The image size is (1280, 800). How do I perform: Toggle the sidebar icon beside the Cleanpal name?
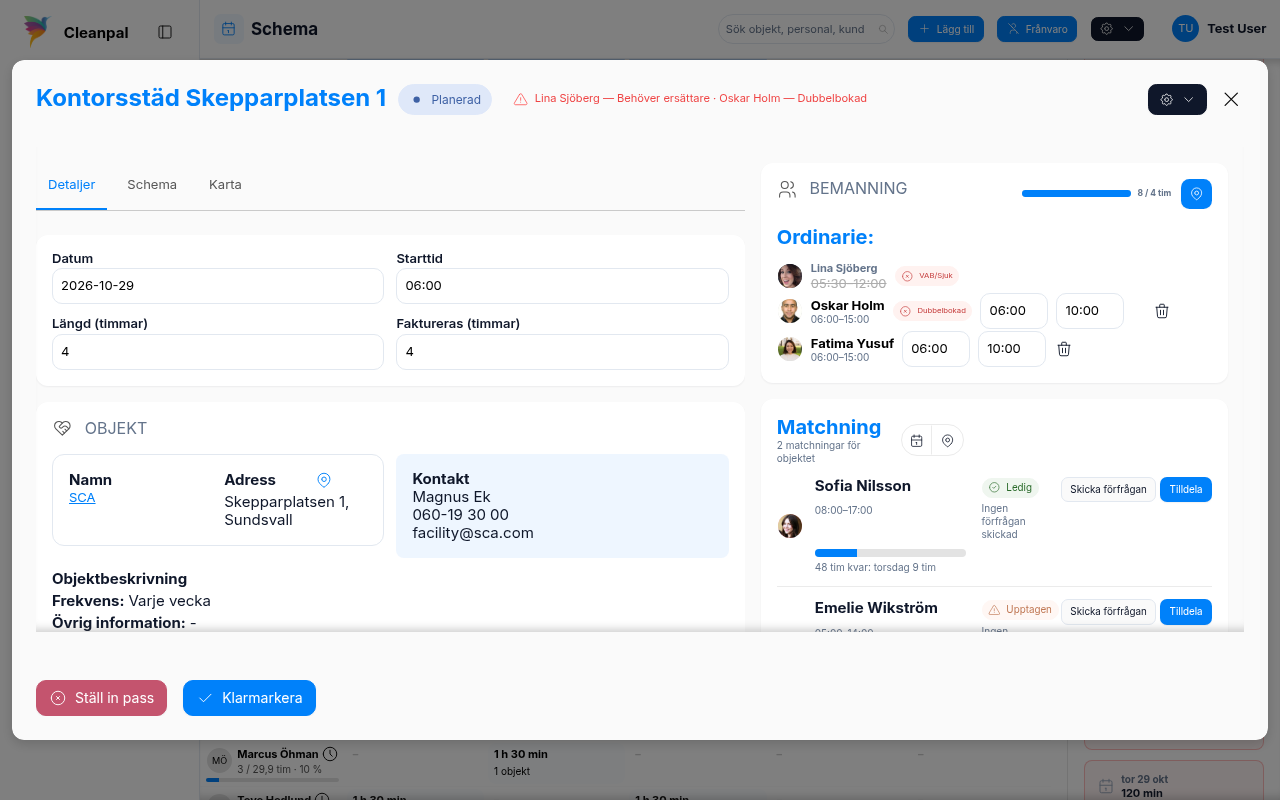click(x=165, y=32)
